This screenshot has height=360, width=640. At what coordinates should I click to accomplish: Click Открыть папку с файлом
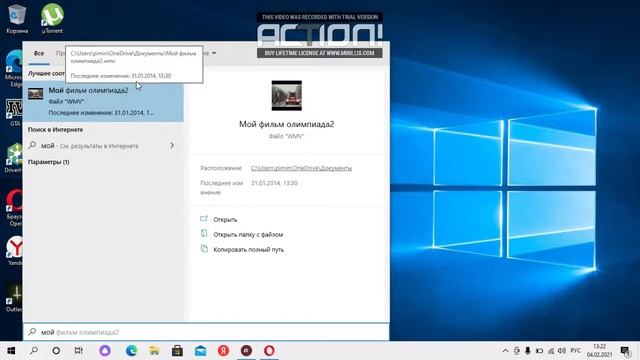248,235
